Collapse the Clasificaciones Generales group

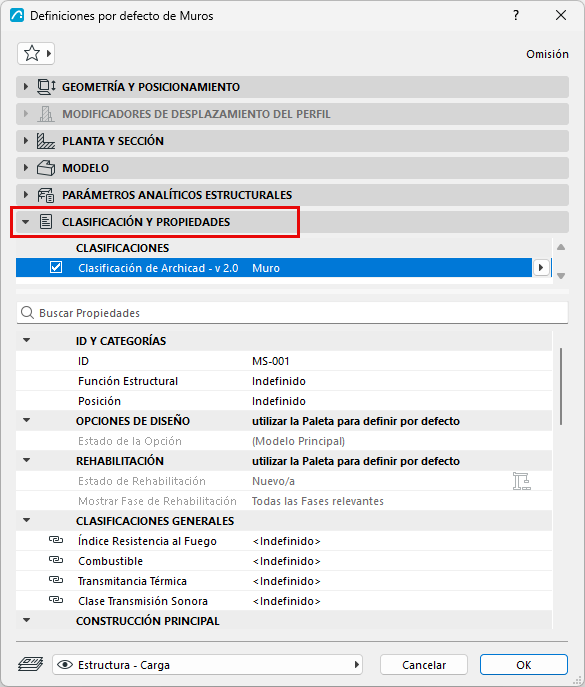click(27, 521)
